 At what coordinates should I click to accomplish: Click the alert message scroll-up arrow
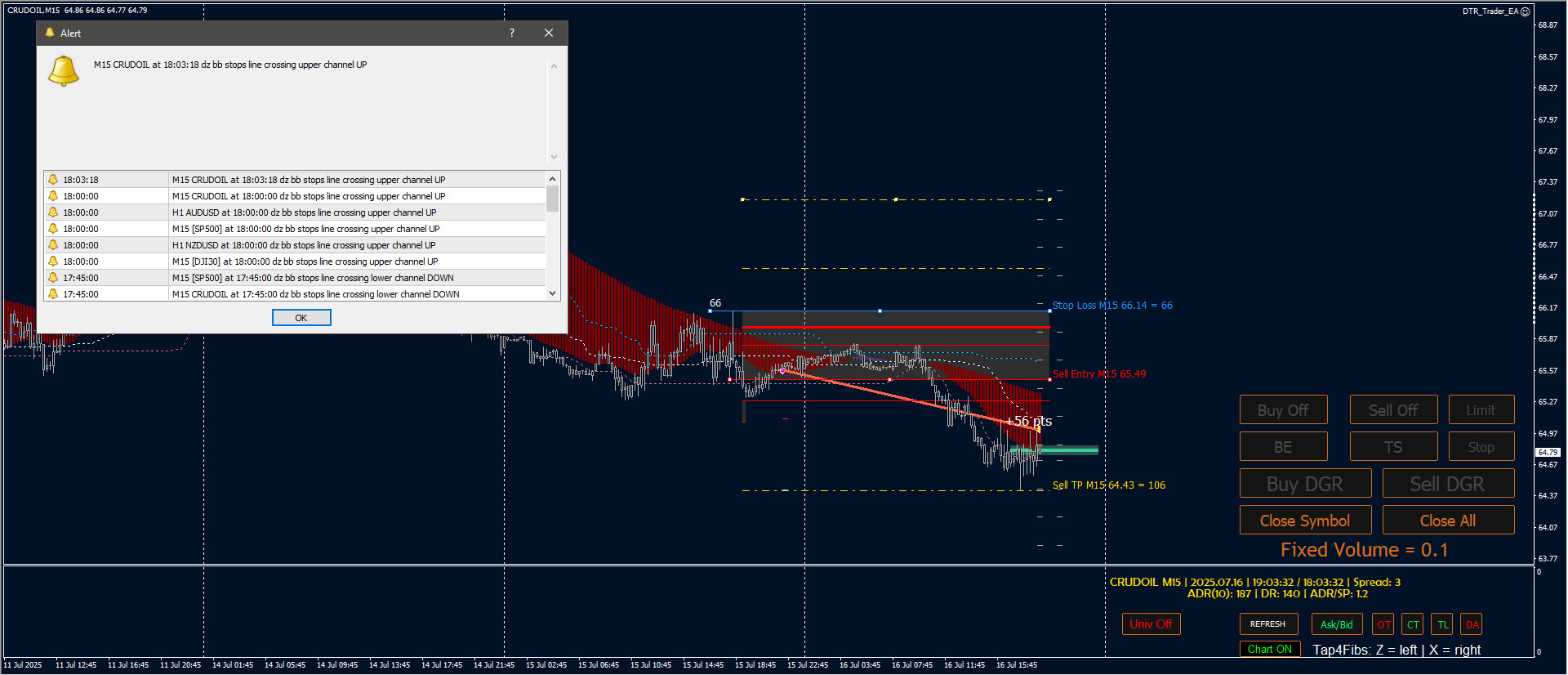pos(554,66)
